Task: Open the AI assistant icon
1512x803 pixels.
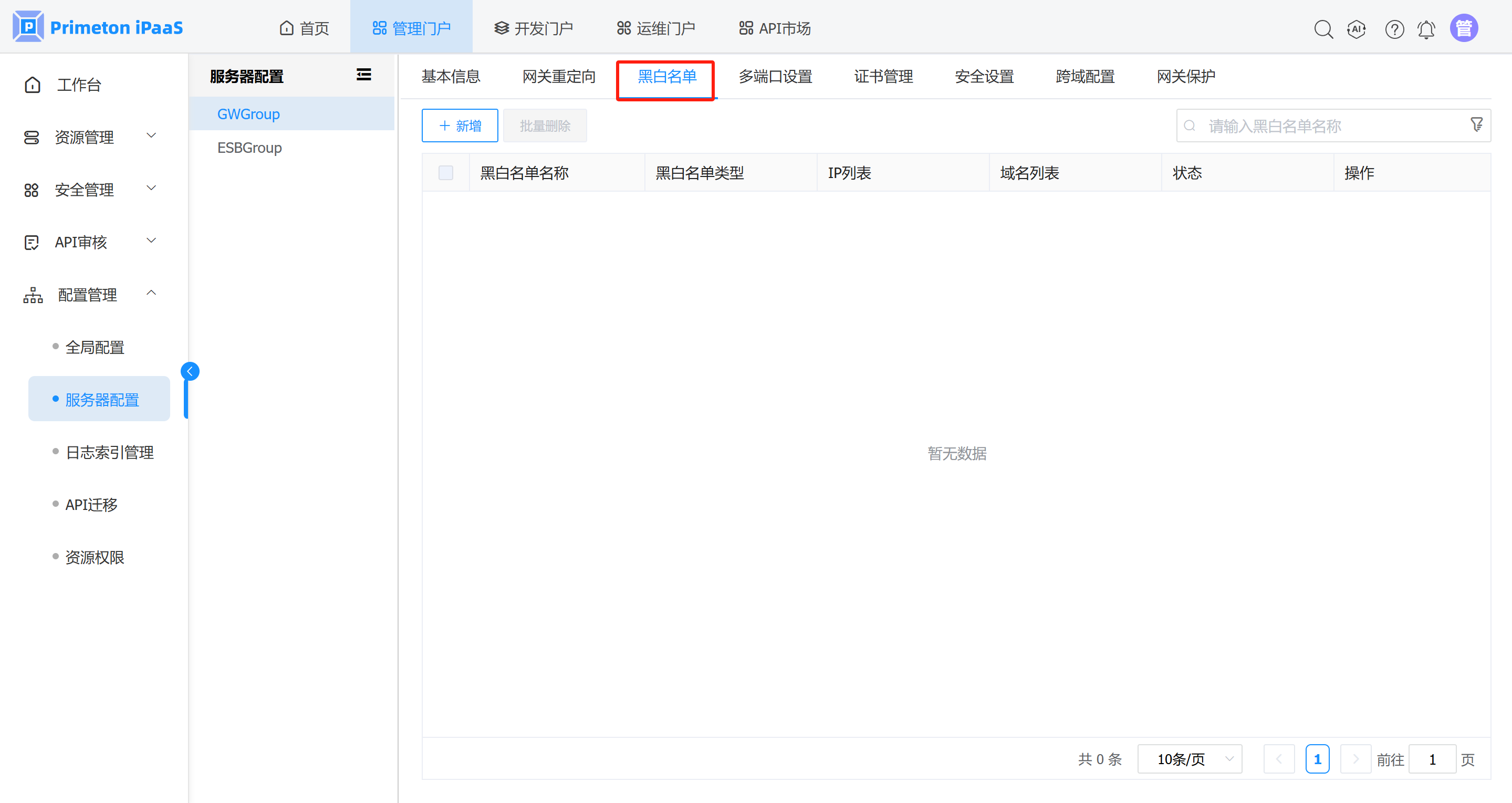Action: [1357, 29]
